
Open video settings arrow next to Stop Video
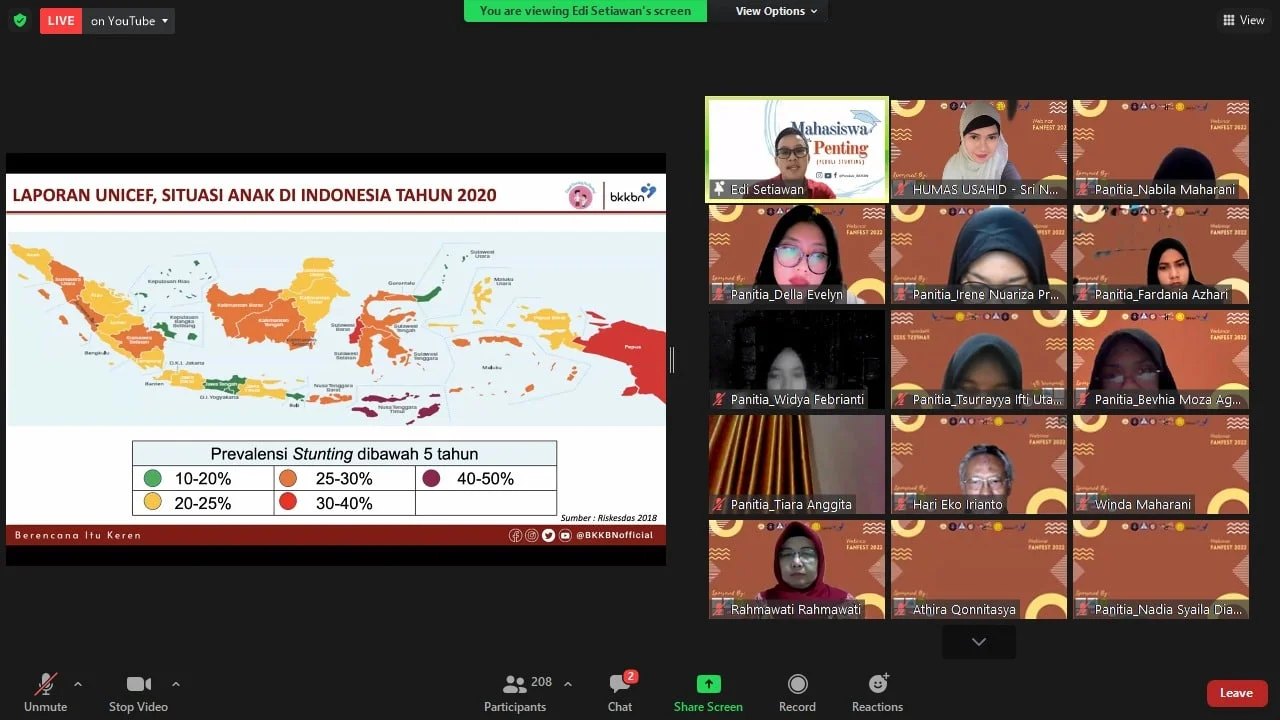tap(176, 684)
